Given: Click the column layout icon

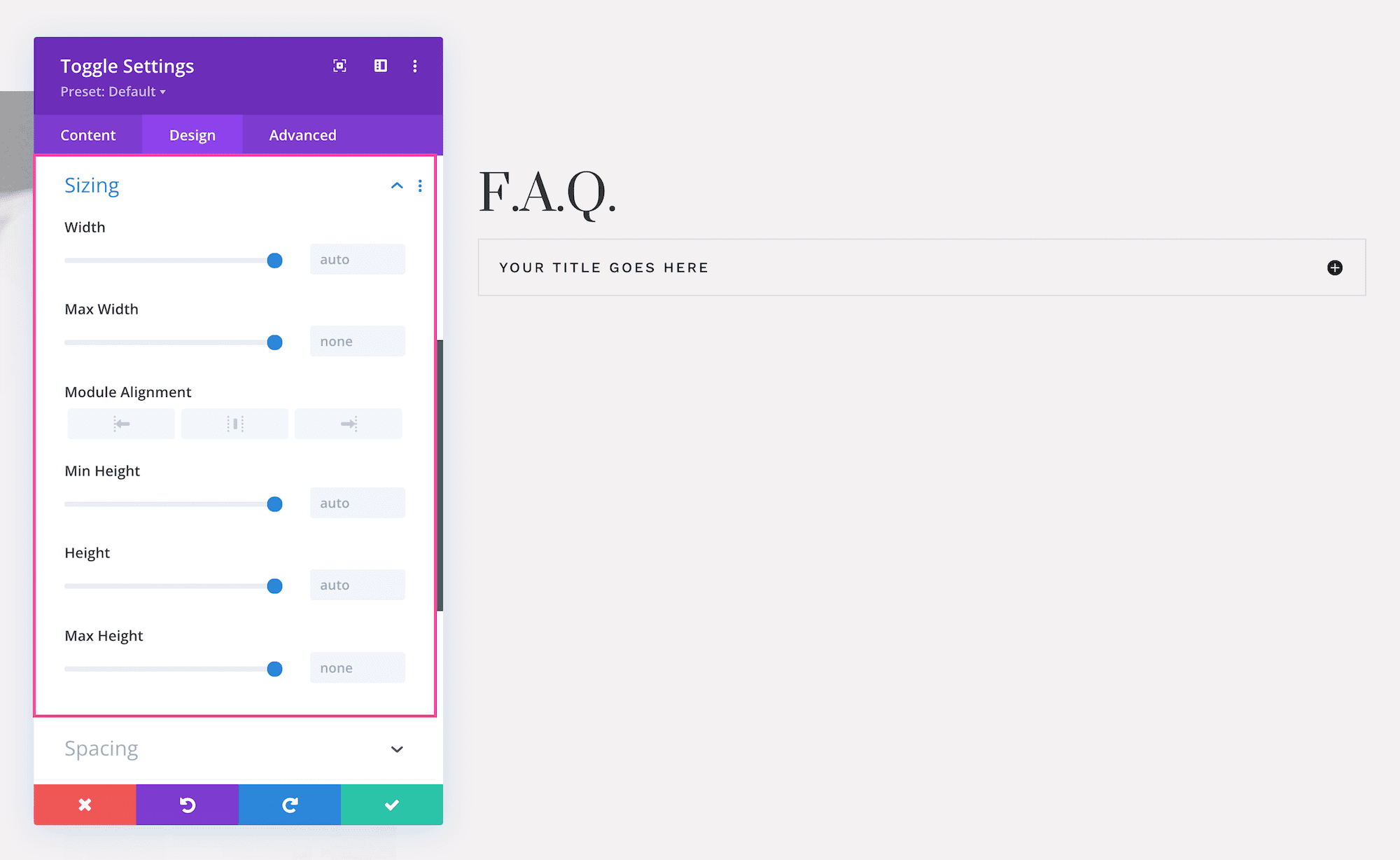Looking at the screenshot, I should 380,66.
